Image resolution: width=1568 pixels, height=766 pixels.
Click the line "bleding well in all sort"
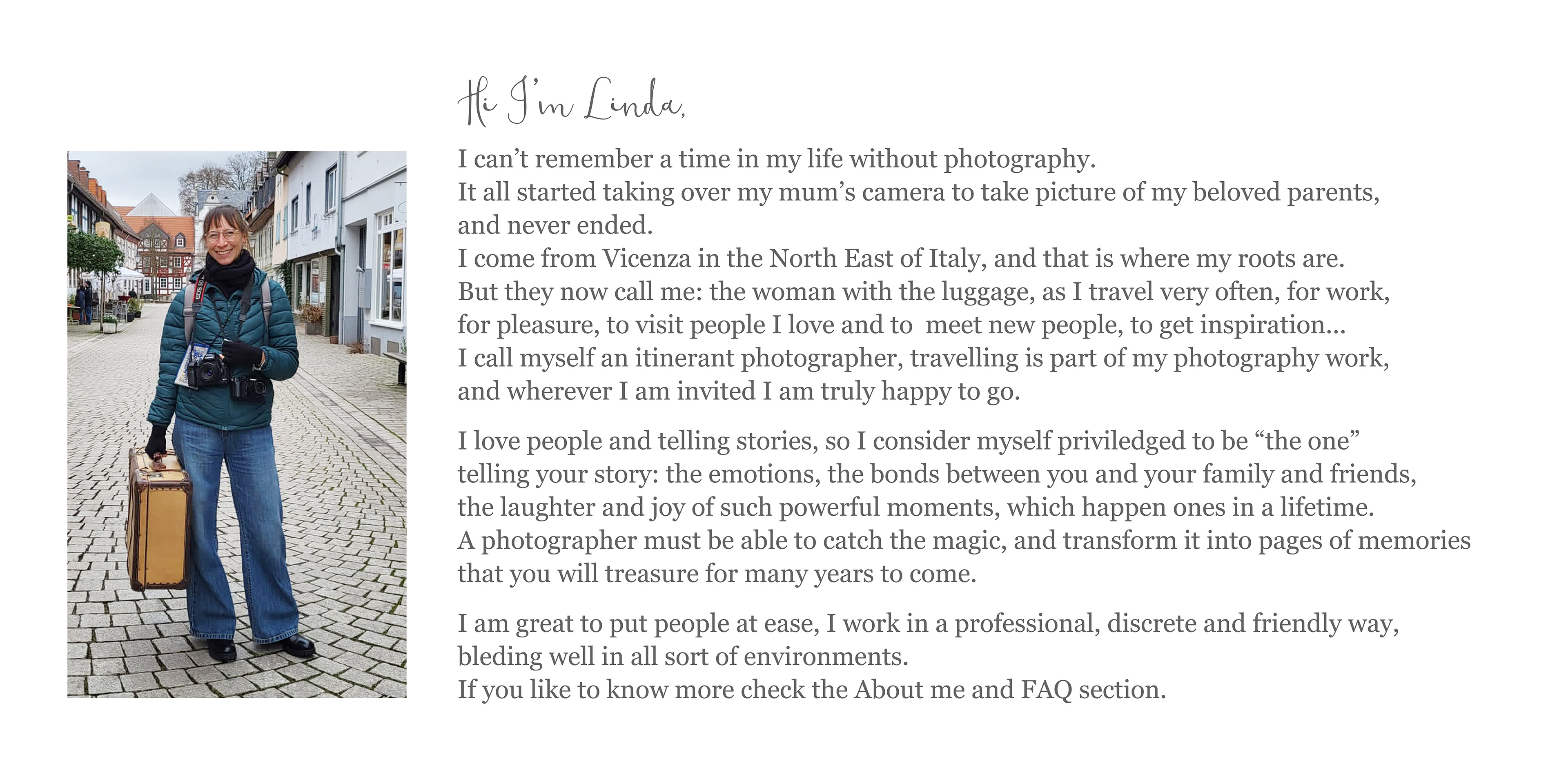(x=683, y=657)
